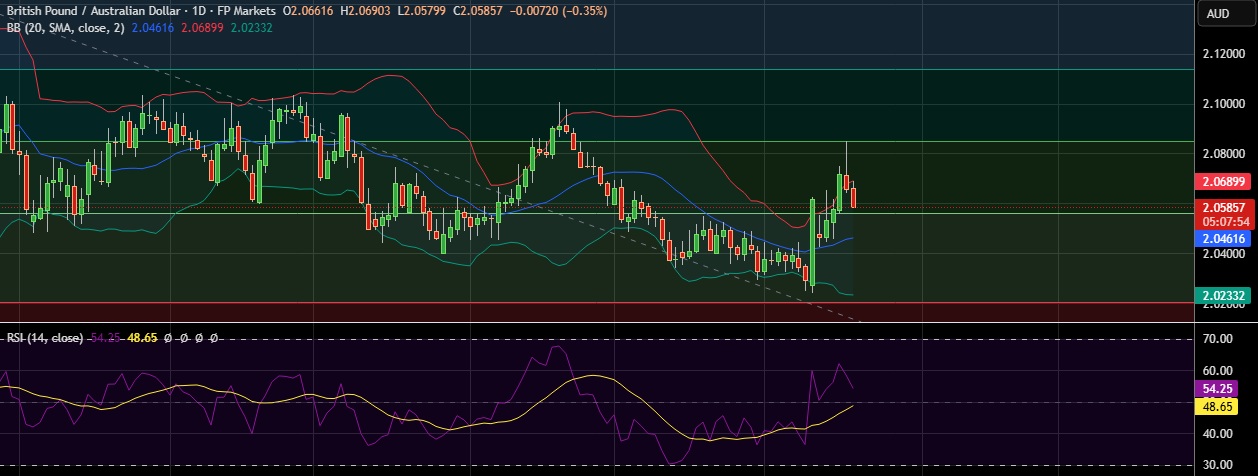Screen dimensions: 1258x476
Task: Click the yellow 48.65 RSI axis label
Action: click(1224, 407)
